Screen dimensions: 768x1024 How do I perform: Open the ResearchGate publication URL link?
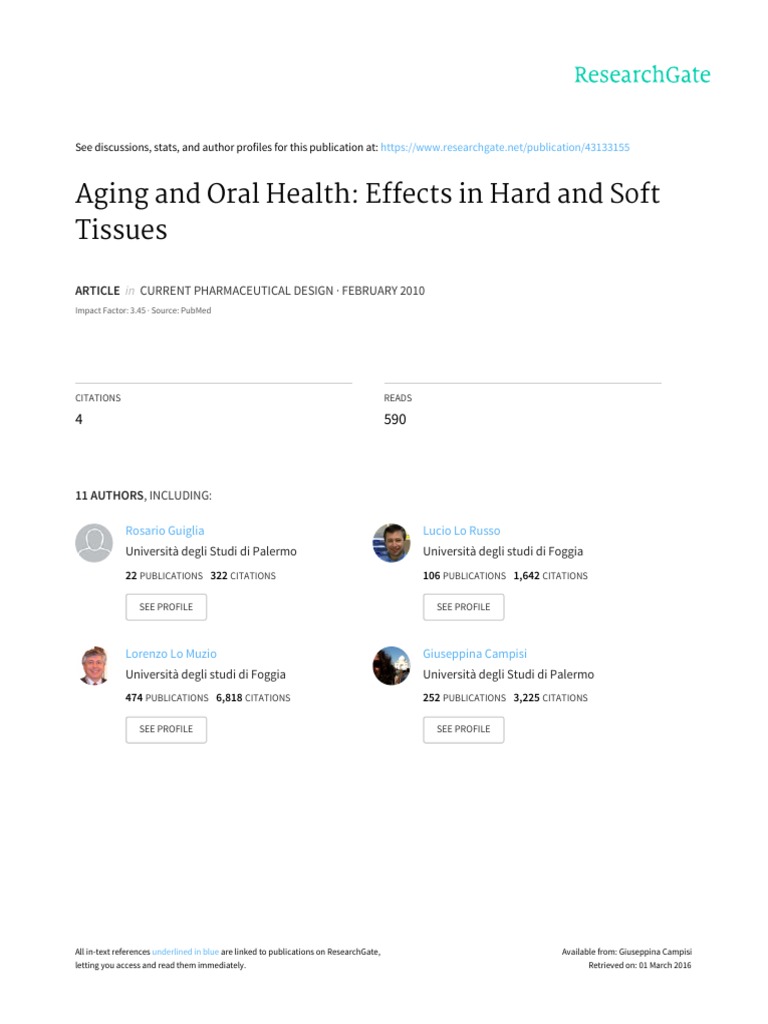pos(505,147)
